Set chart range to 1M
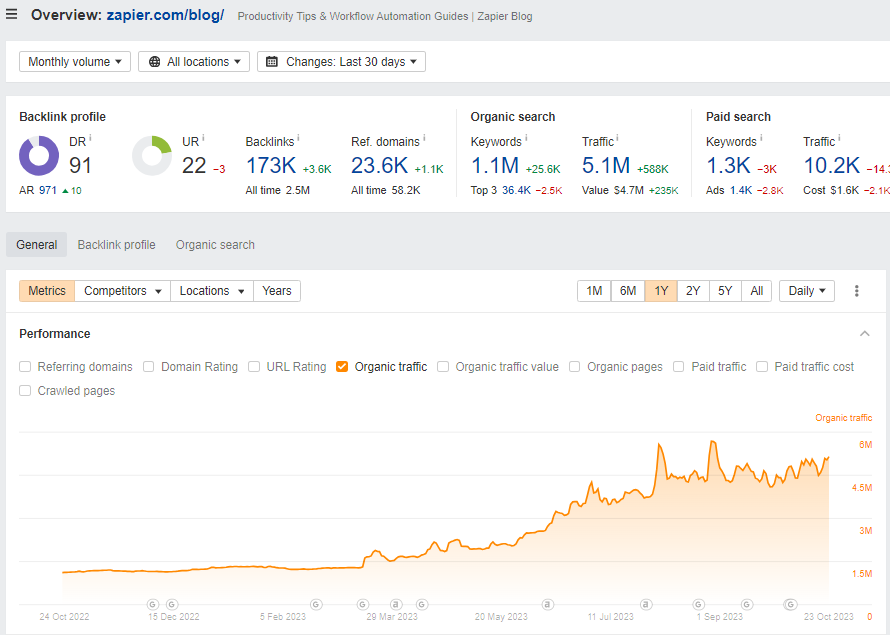Screen dimensions: 890x635 point(594,291)
